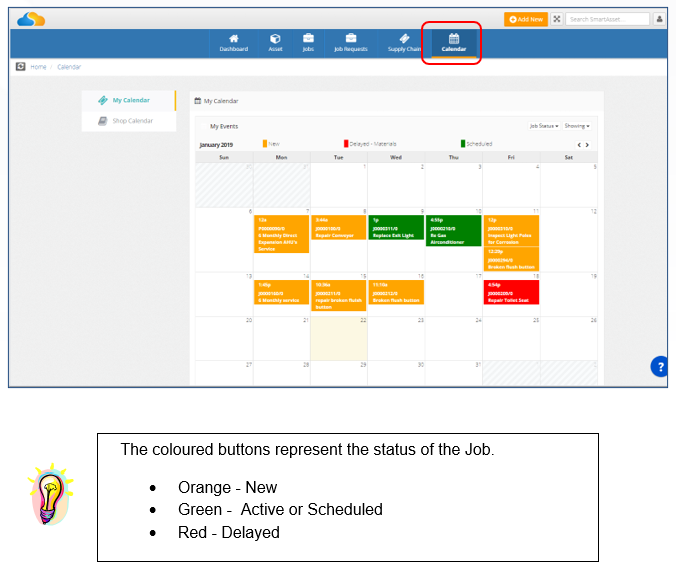The image size is (676, 565).
Task: Open the repair broken flush button event
Action: coord(338,296)
